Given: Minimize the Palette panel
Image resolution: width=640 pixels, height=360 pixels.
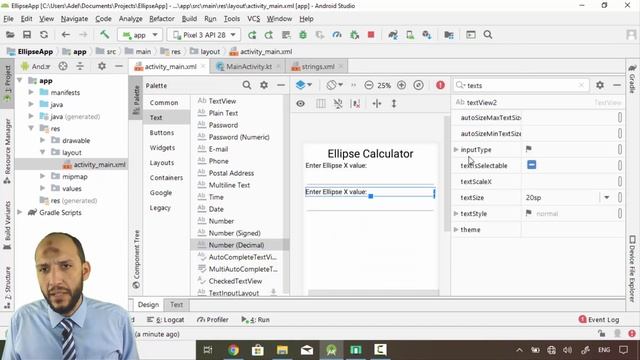Looking at the screenshot, I should 281,85.
